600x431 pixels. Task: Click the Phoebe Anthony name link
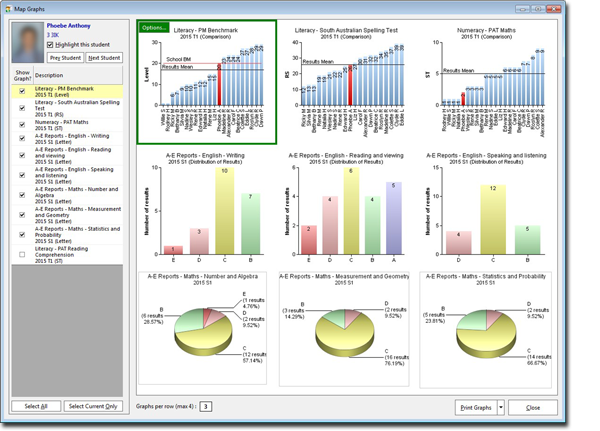pos(68,26)
